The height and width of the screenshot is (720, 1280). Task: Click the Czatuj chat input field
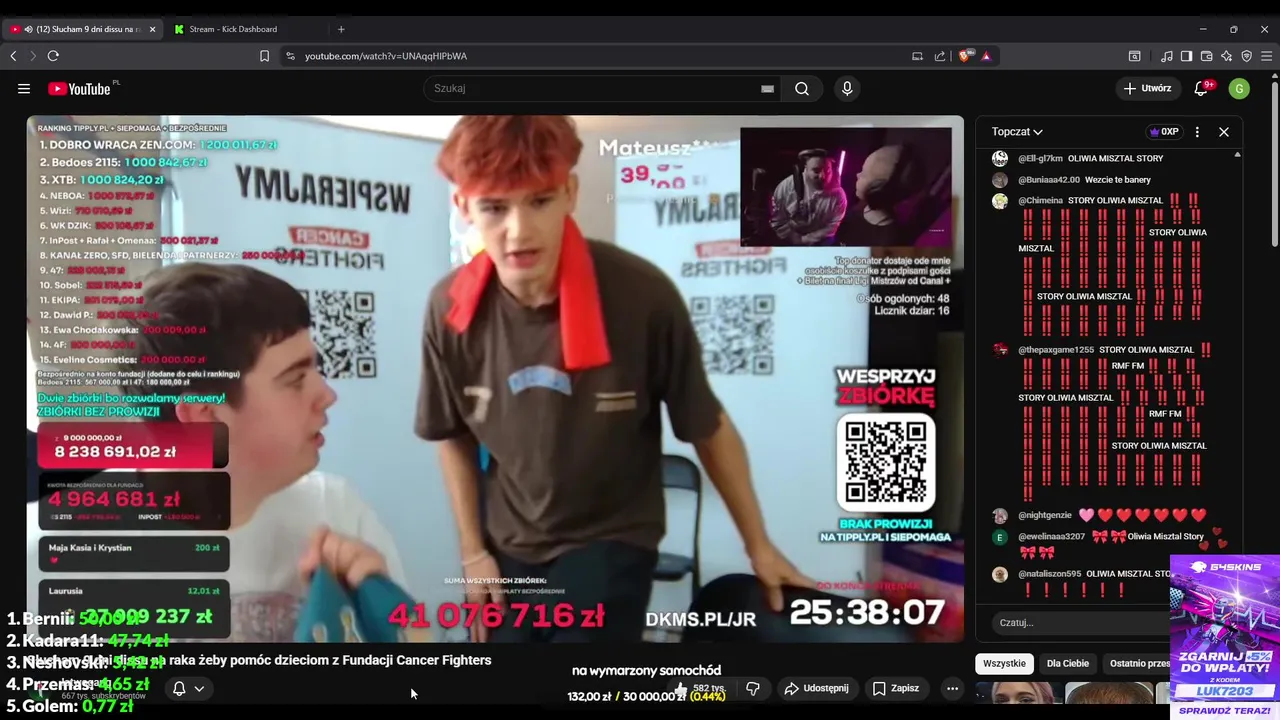tap(1082, 622)
